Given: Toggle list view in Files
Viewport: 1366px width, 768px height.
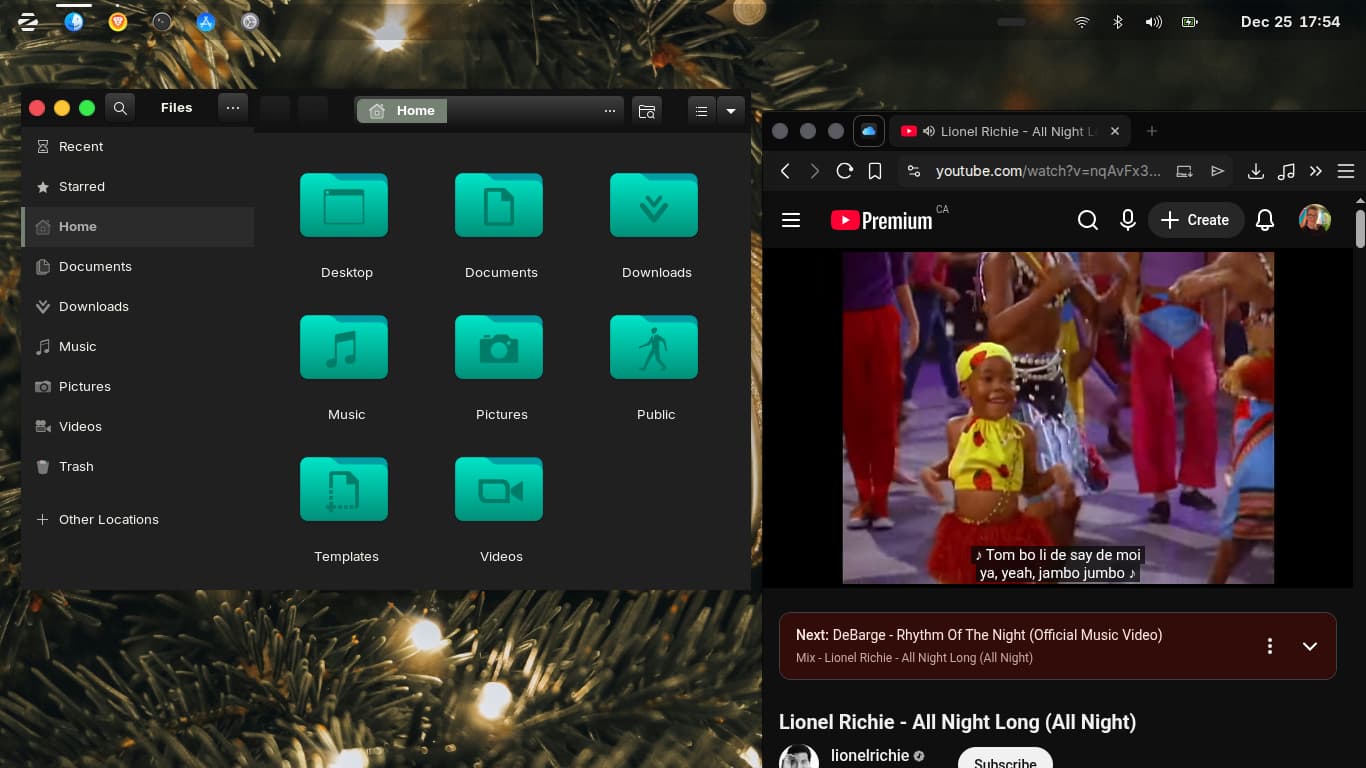Looking at the screenshot, I should pos(702,111).
